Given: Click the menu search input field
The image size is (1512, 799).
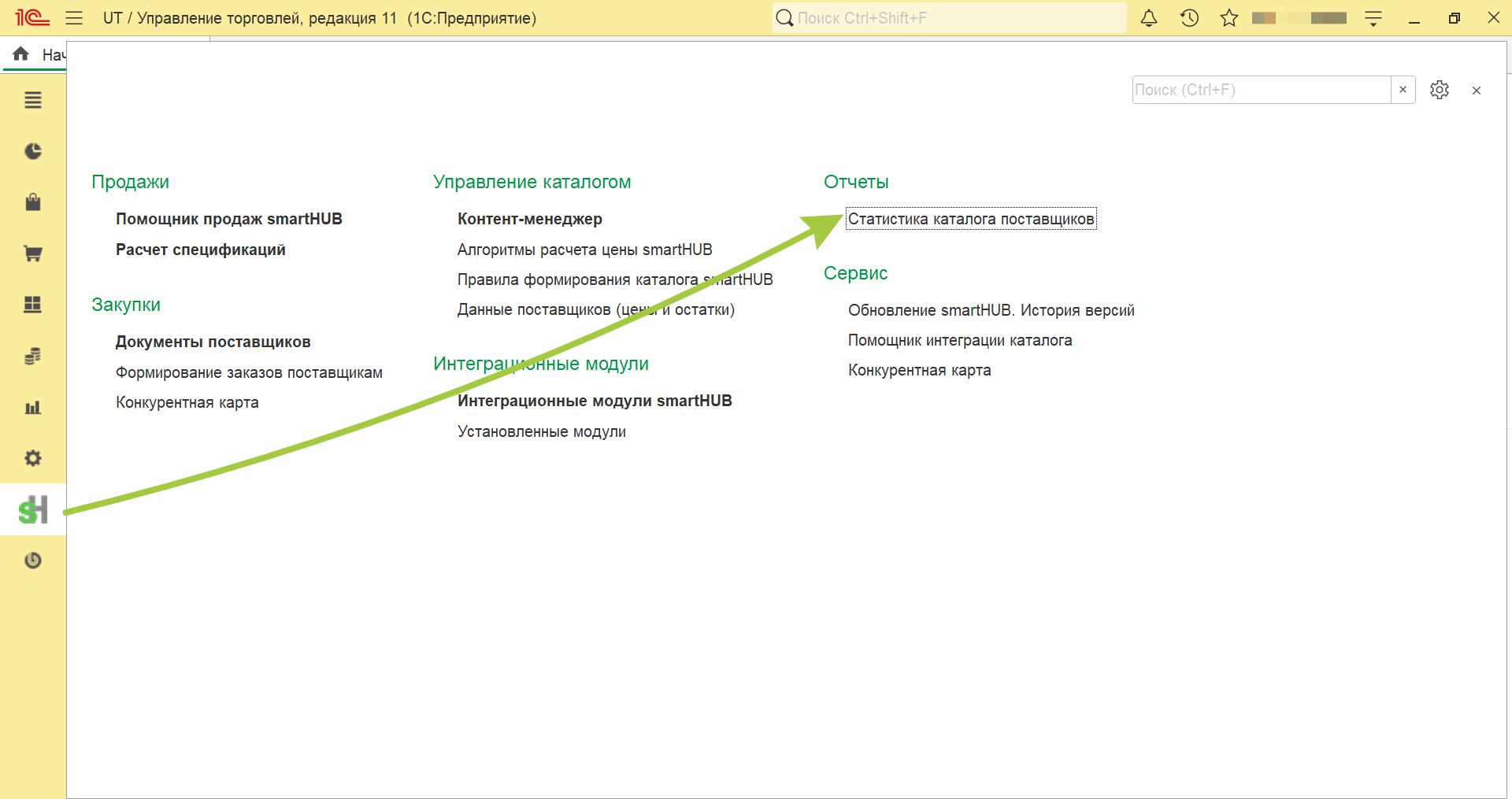Looking at the screenshot, I should [1262, 90].
